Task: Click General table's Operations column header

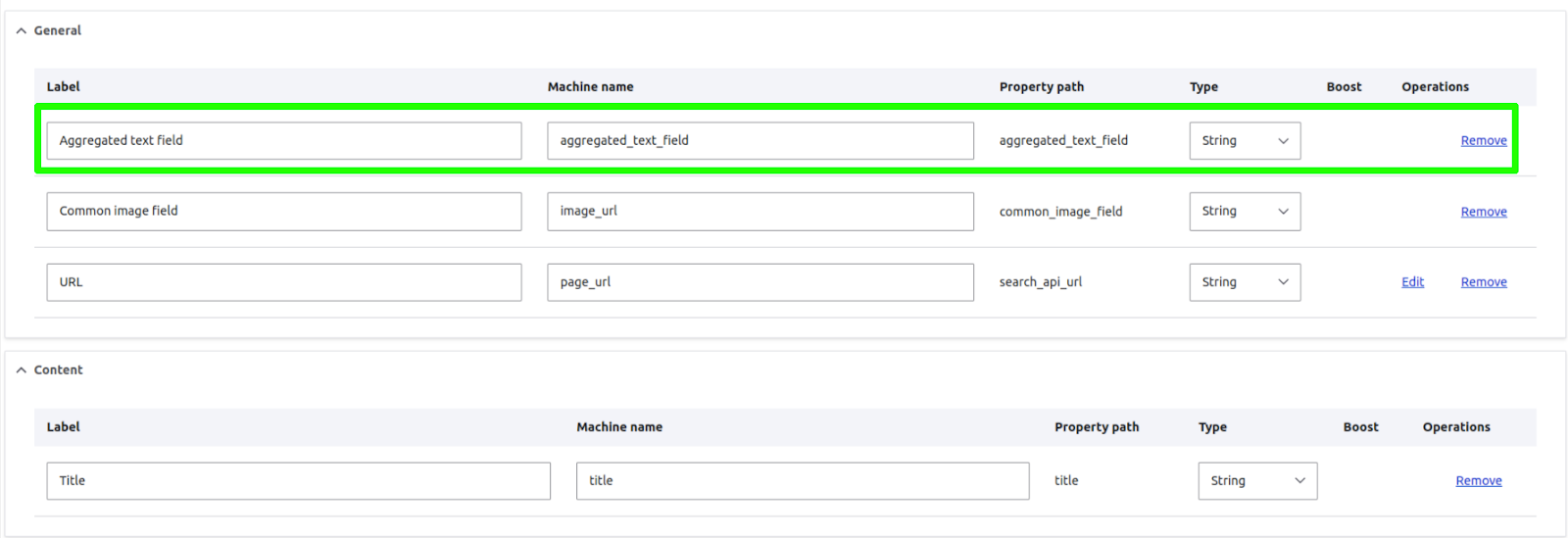Action: 1435,87
